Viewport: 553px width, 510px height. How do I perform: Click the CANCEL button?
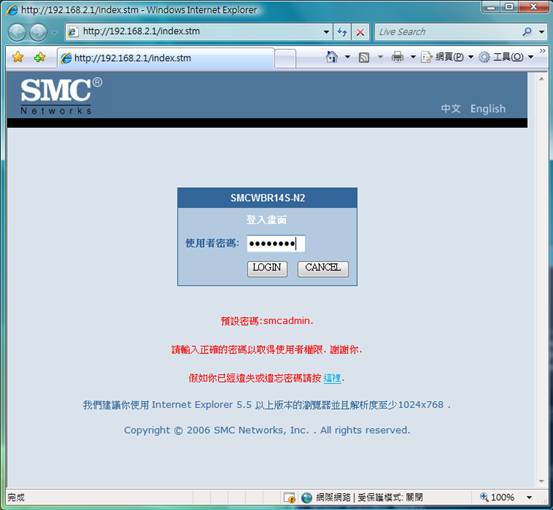(x=323, y=268)
